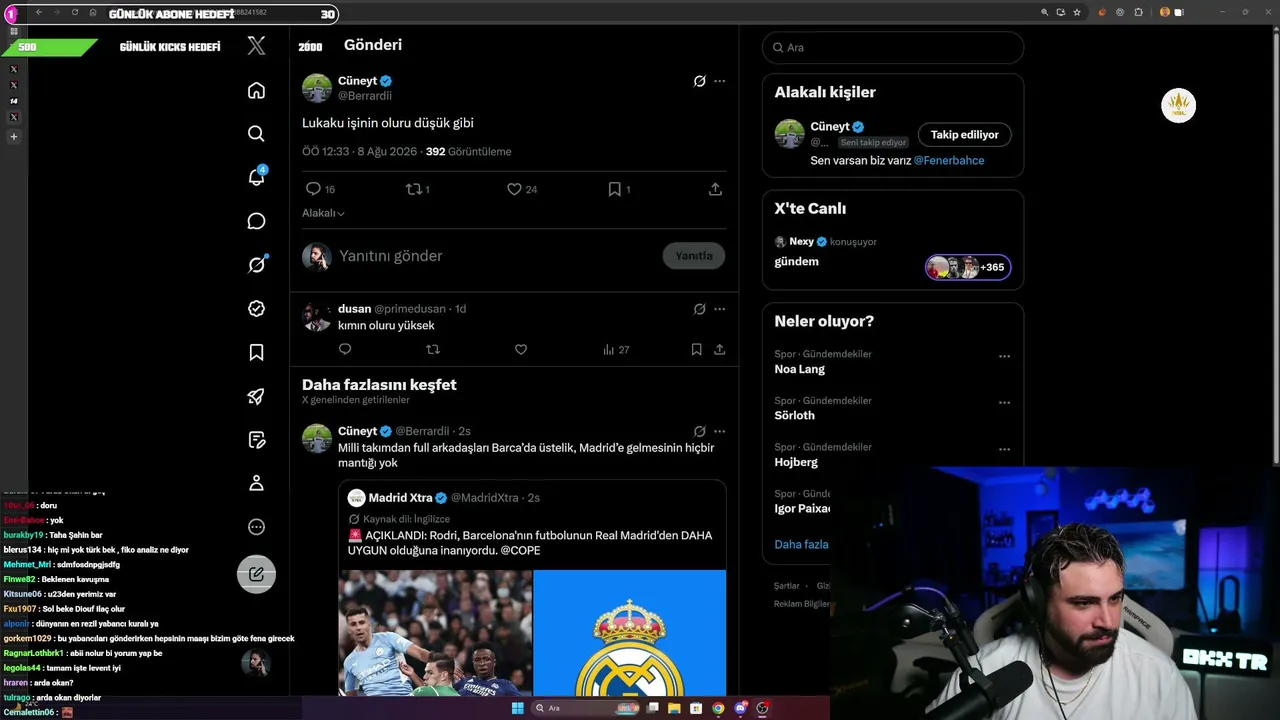Image resolution: width=1280 pixels, height=720 pixels.
Task: Click the browser reload button
Action: [x=75, y=12]
